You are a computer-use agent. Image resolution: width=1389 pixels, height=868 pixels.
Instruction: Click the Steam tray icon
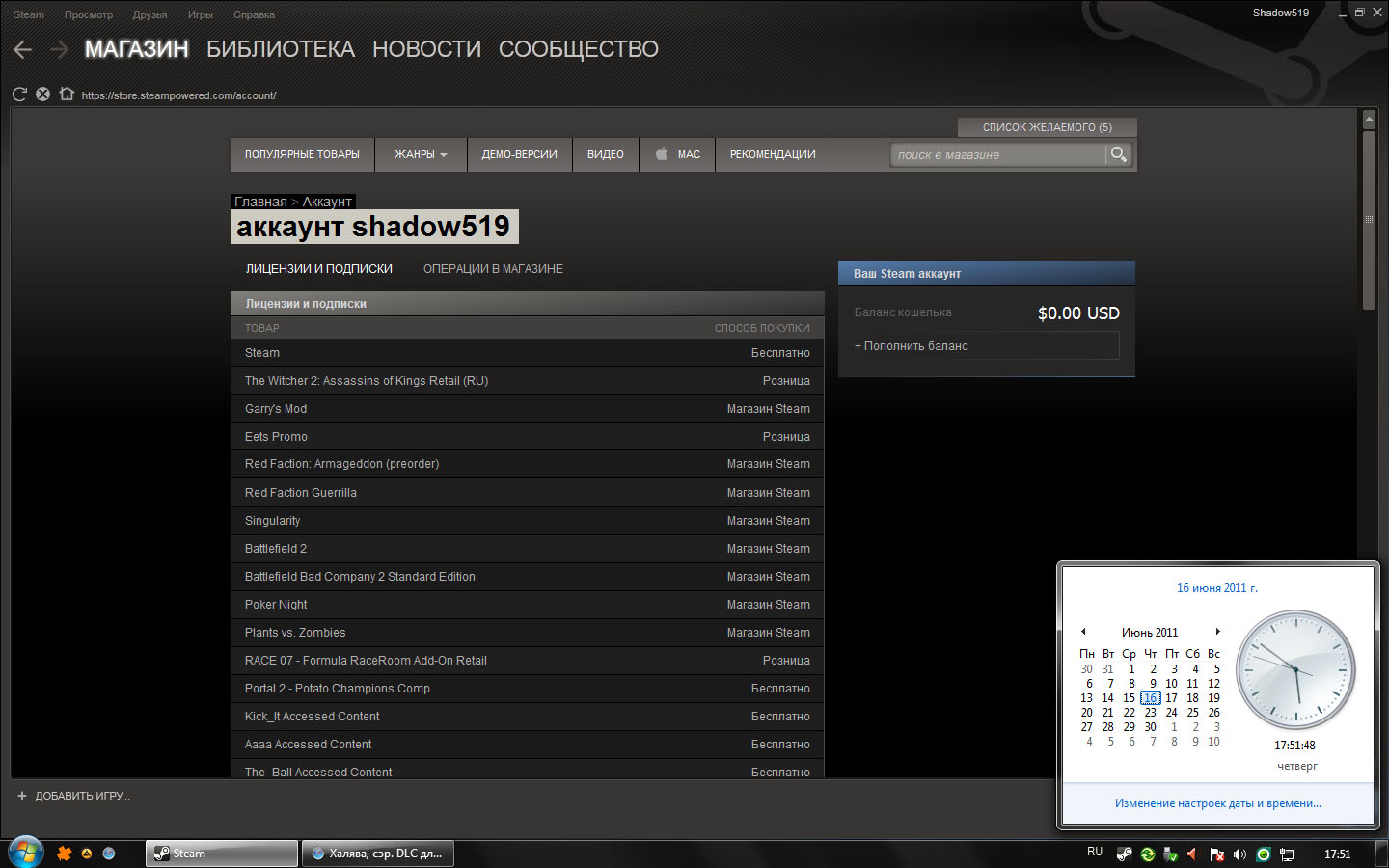pos(1125,854)
